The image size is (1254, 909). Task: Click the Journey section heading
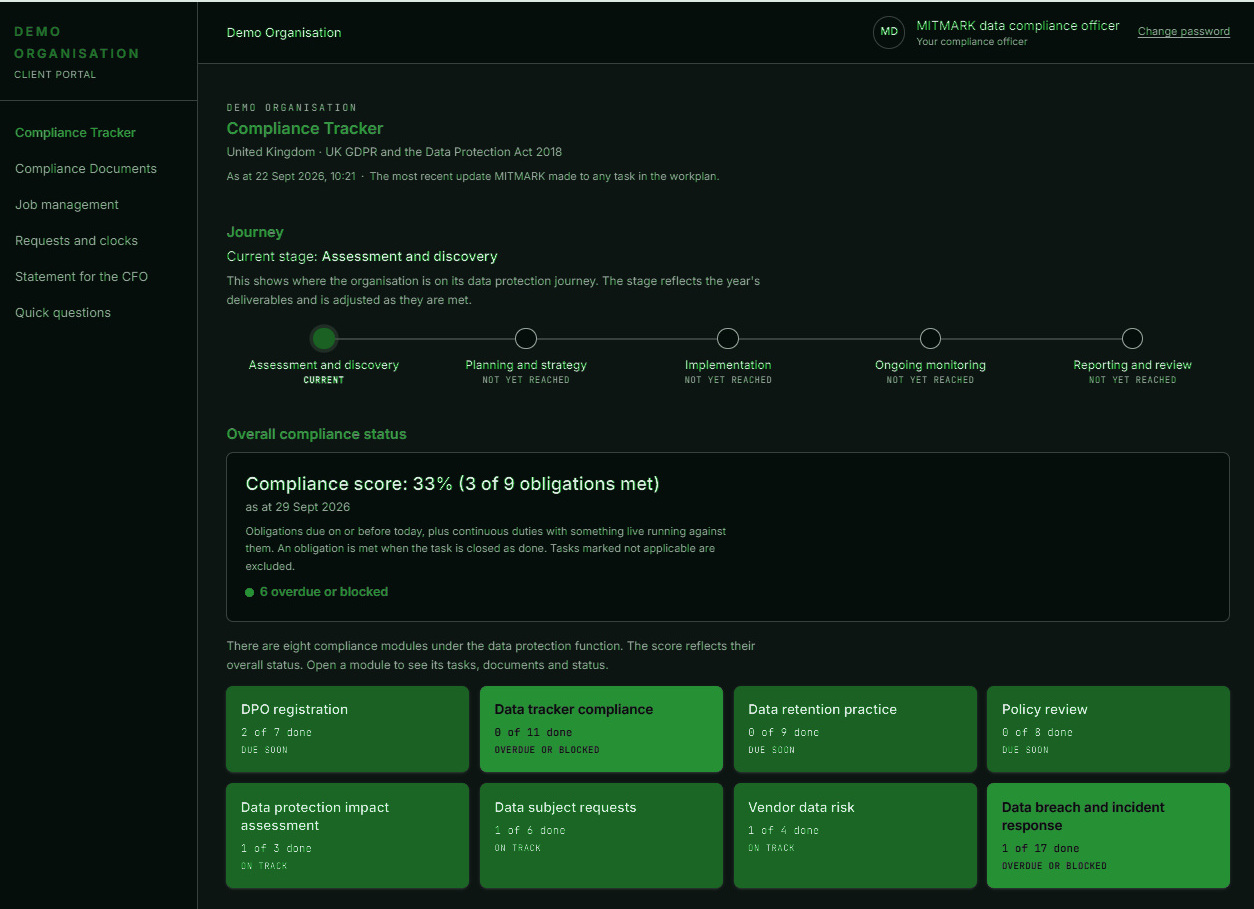(255, 232)
